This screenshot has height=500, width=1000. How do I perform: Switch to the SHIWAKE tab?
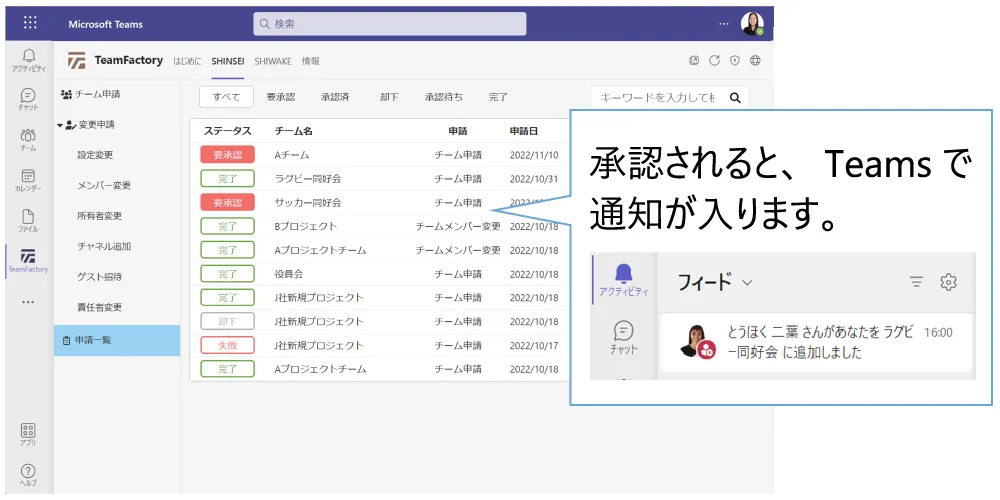pos(273,61)
